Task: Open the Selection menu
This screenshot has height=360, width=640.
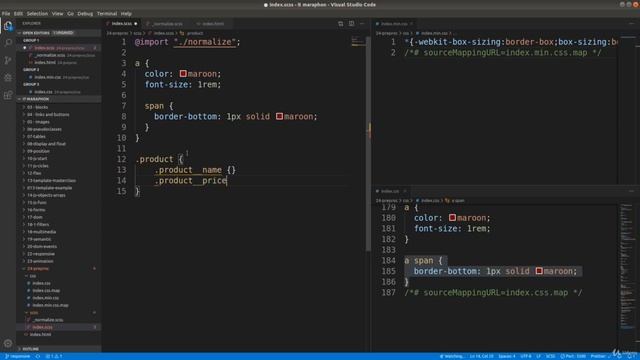Action: 37,13
